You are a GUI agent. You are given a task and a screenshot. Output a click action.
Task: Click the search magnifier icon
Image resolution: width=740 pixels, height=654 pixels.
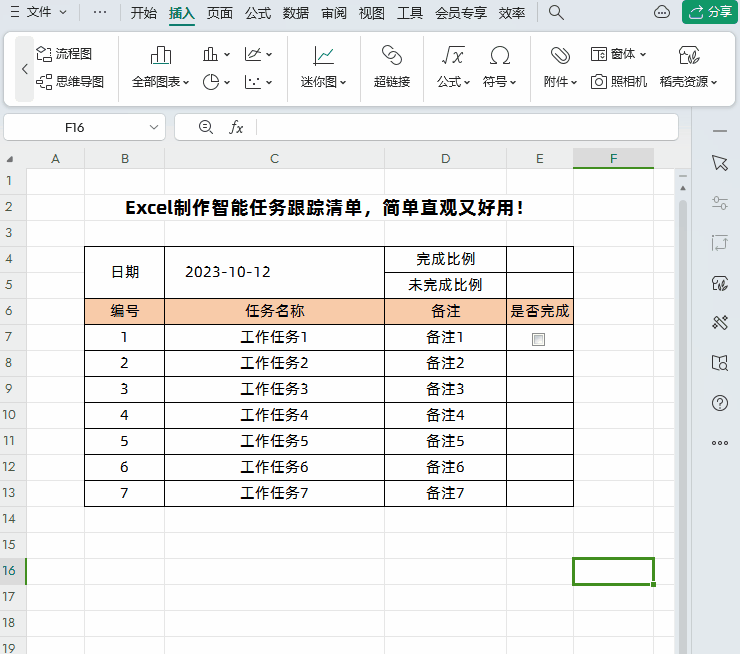coord(556,13)
